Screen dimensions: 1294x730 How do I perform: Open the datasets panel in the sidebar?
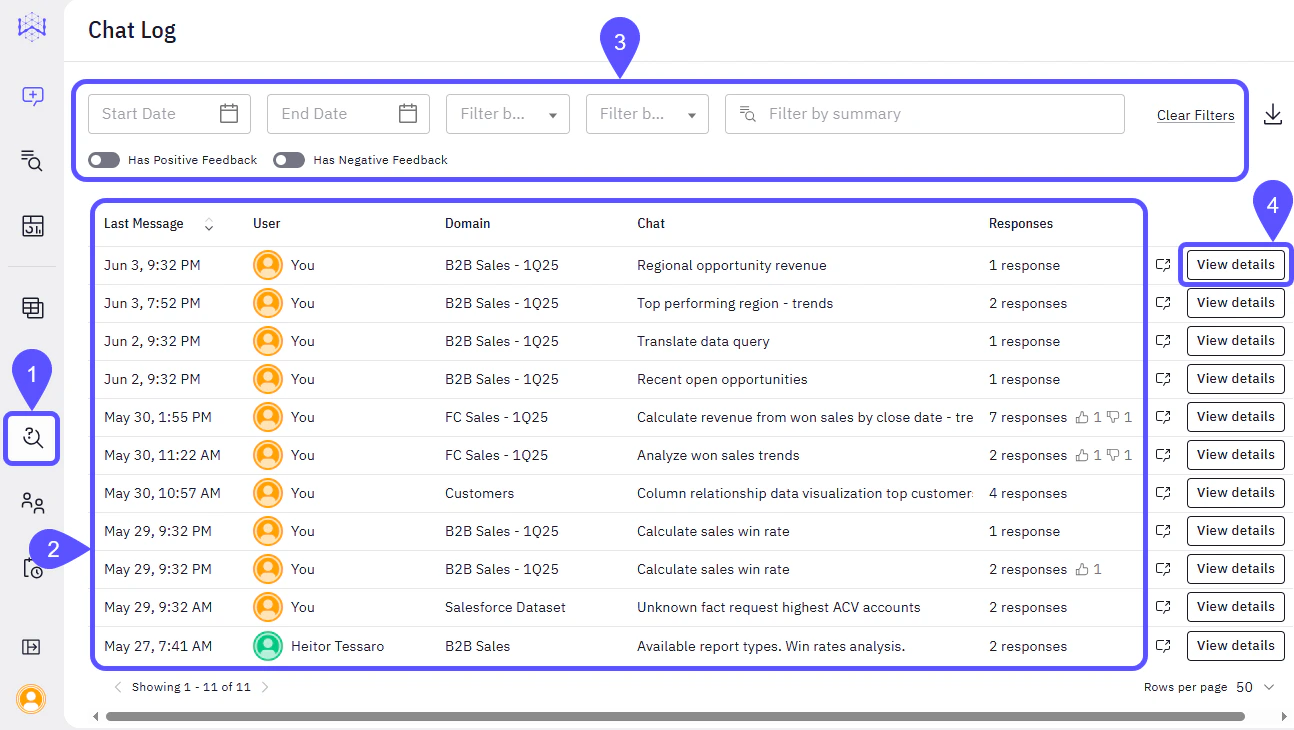pyautogui.click(x=31, y=308)
